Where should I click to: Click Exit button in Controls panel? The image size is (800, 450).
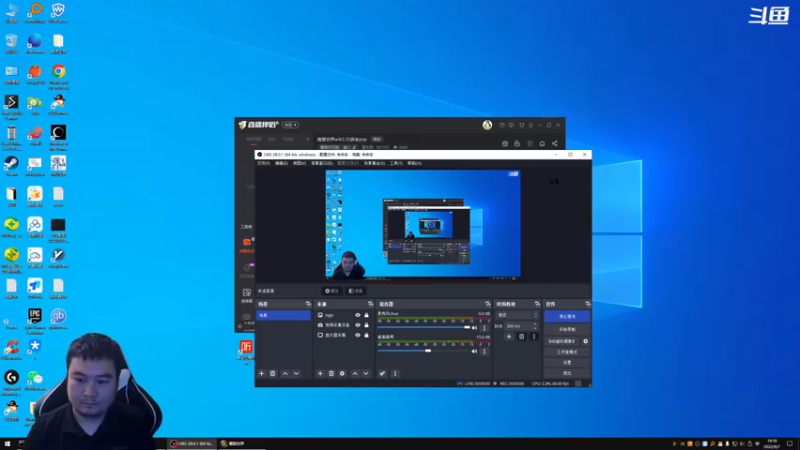(x=567, y=373)
